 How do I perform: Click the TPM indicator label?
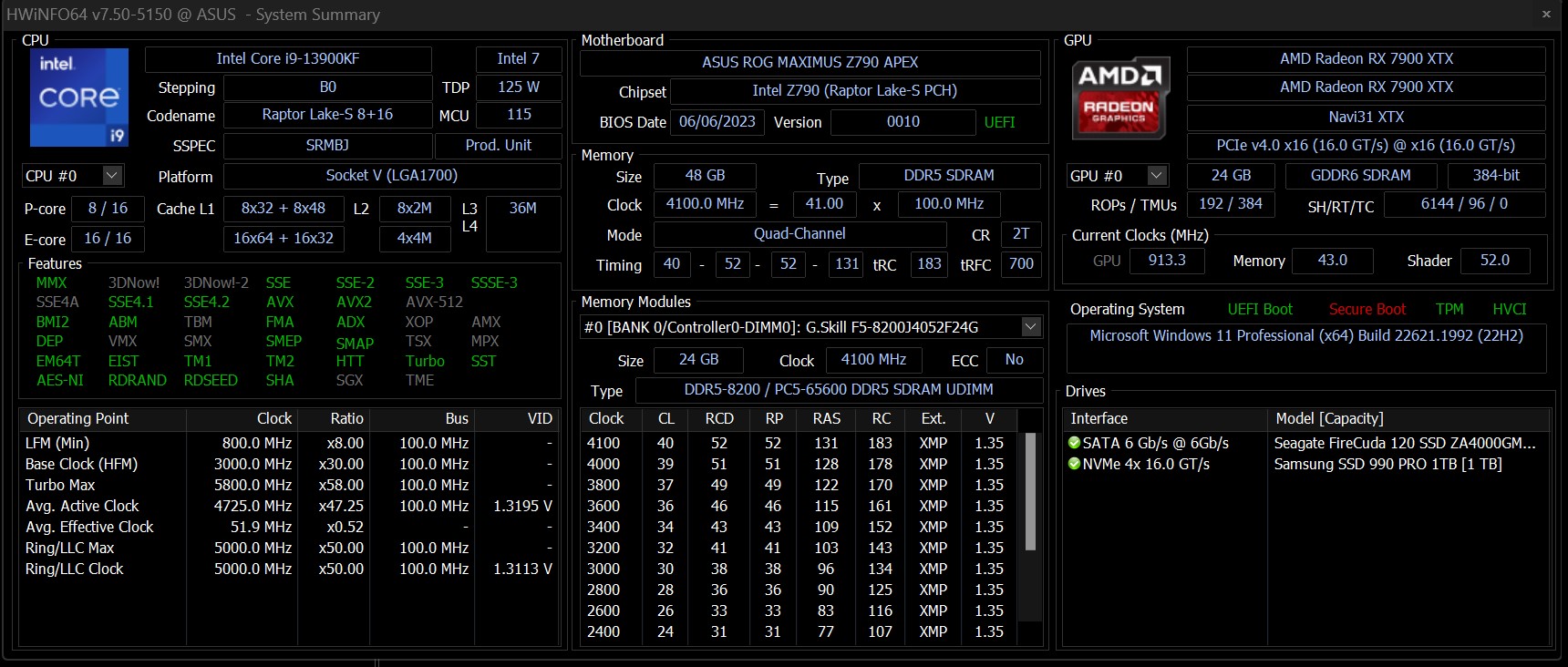pos(1449,310)
